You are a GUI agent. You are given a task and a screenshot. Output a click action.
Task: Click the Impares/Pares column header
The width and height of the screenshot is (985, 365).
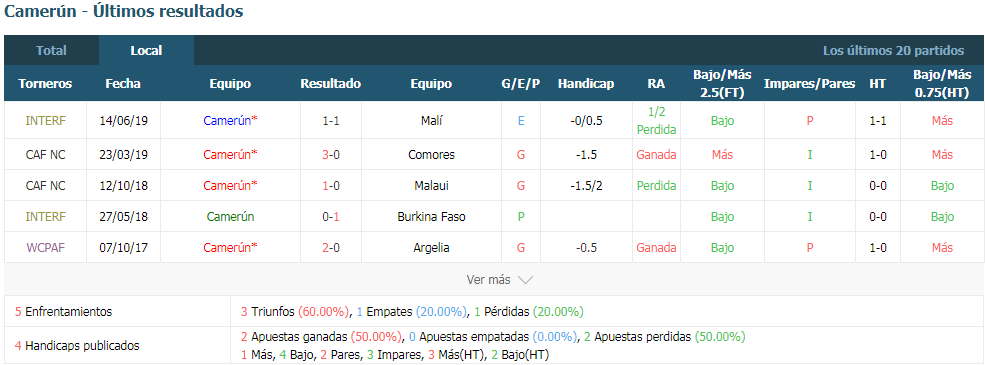click(x=809, y=84)
